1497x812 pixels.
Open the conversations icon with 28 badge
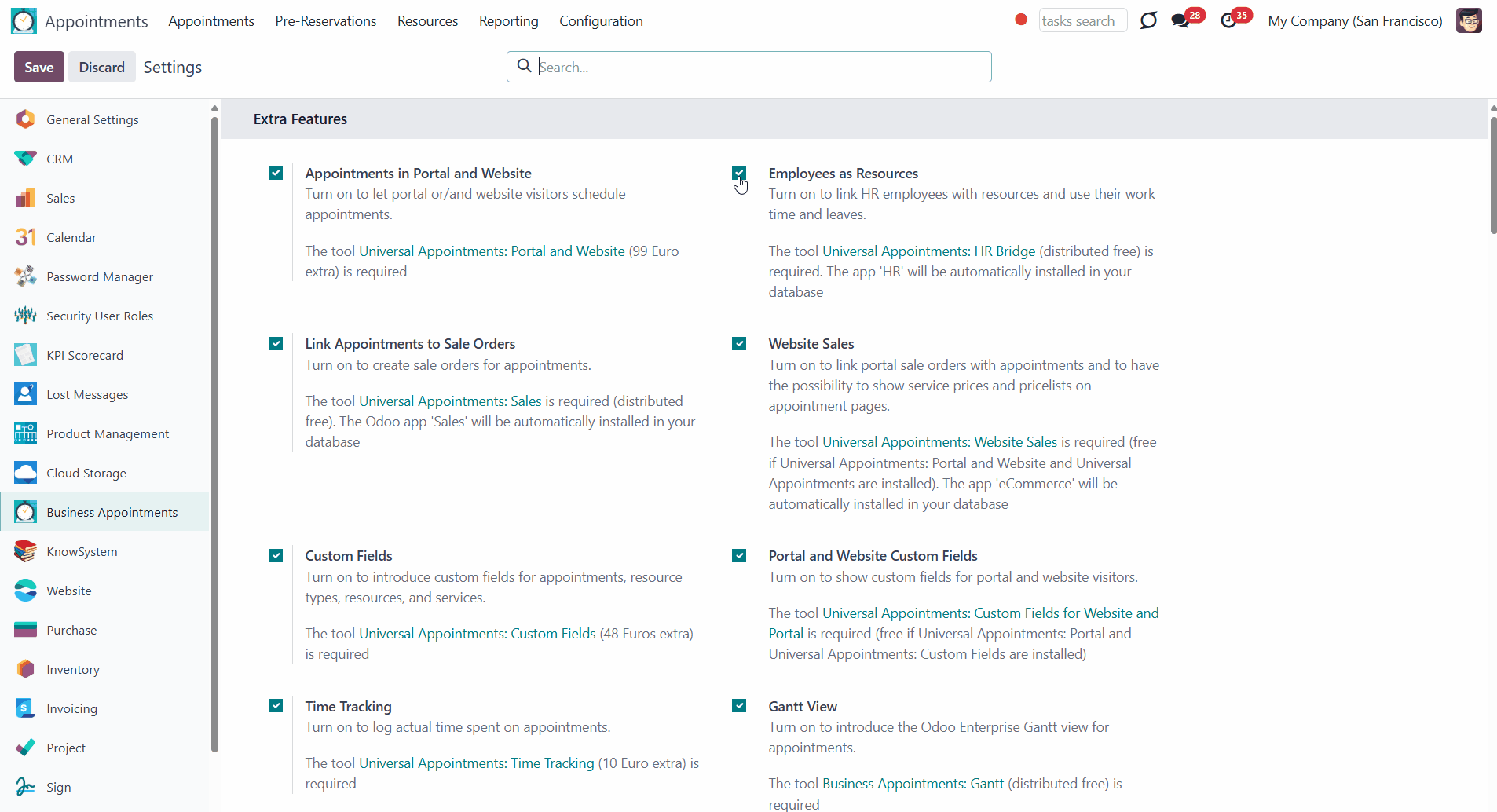click(x=1180, y=20)
